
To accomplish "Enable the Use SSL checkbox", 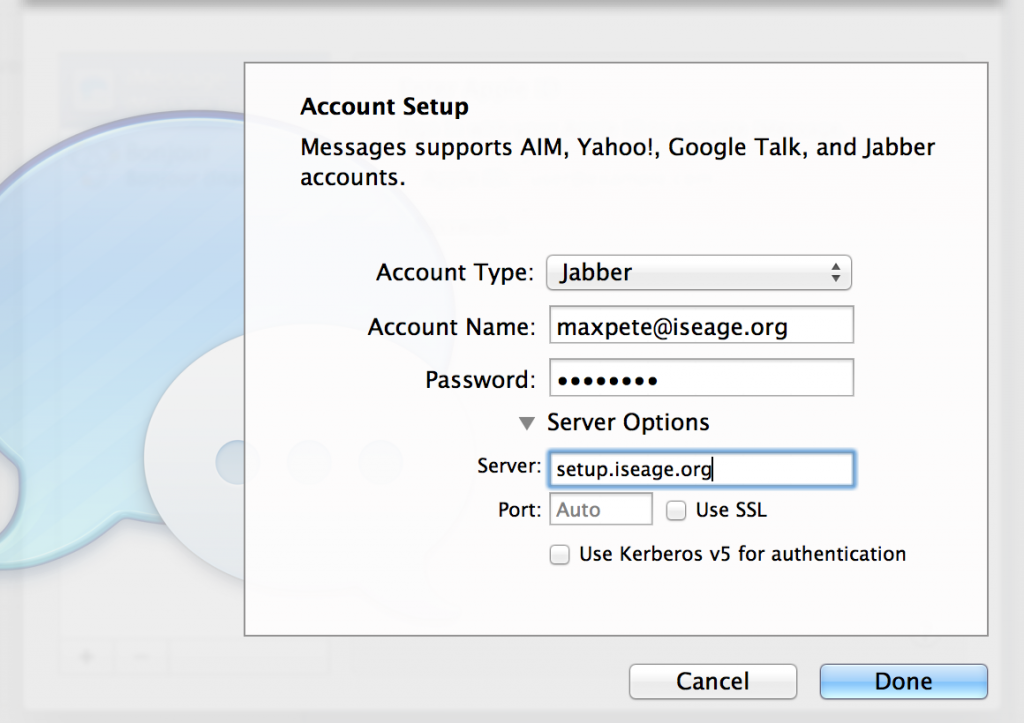I will tap(676, 510).
